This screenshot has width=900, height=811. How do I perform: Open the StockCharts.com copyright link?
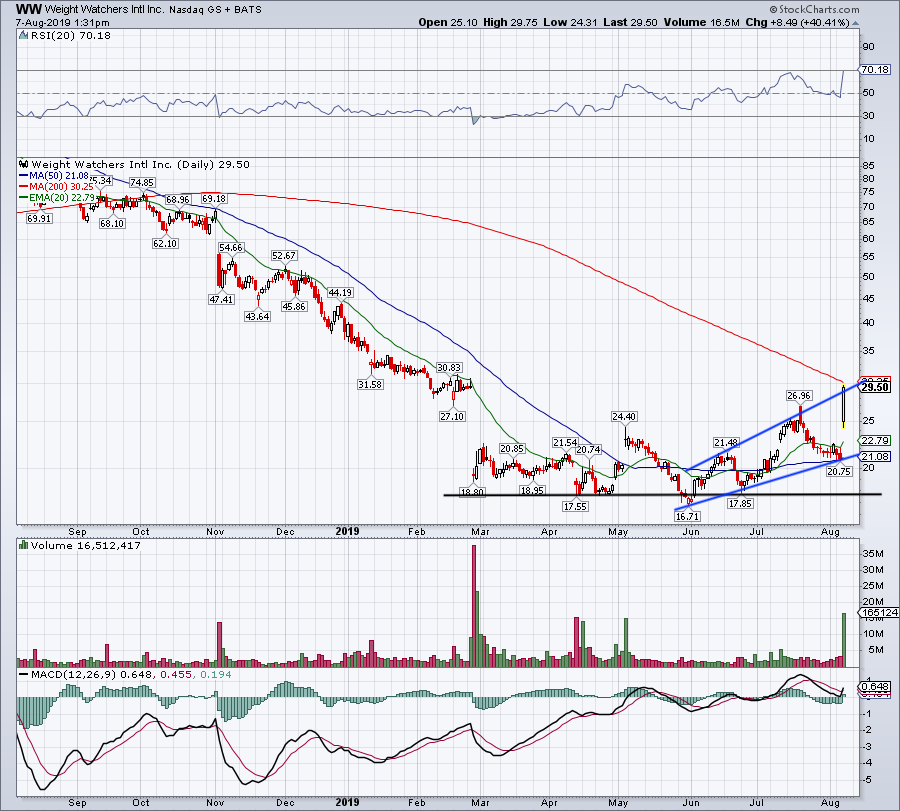(x=814, y=9)
